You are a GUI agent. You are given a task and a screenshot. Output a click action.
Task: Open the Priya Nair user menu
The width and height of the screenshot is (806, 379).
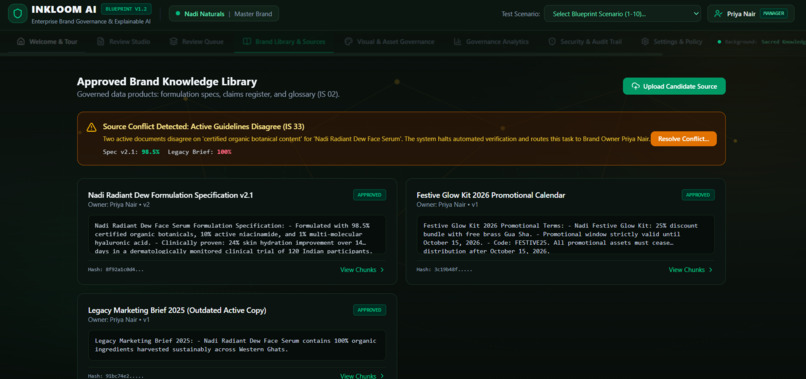pos(750,14)
